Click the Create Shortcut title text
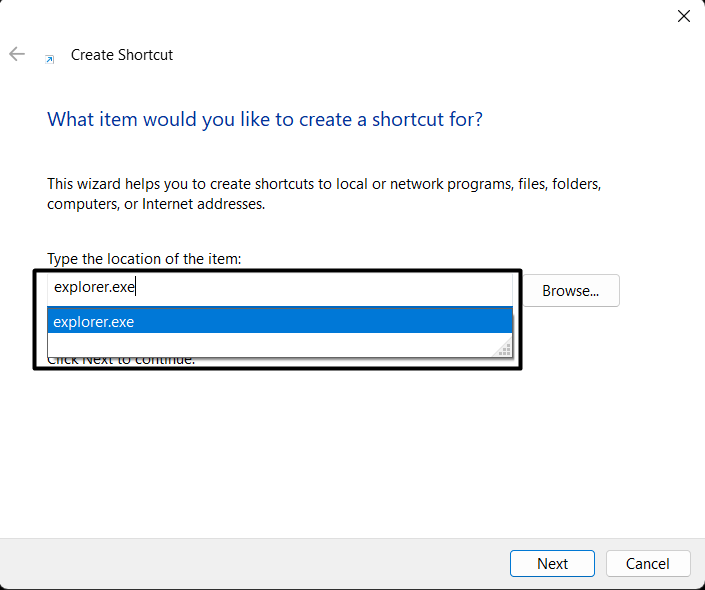Screen dimensions: 705x590 click(x=122, y=55)
